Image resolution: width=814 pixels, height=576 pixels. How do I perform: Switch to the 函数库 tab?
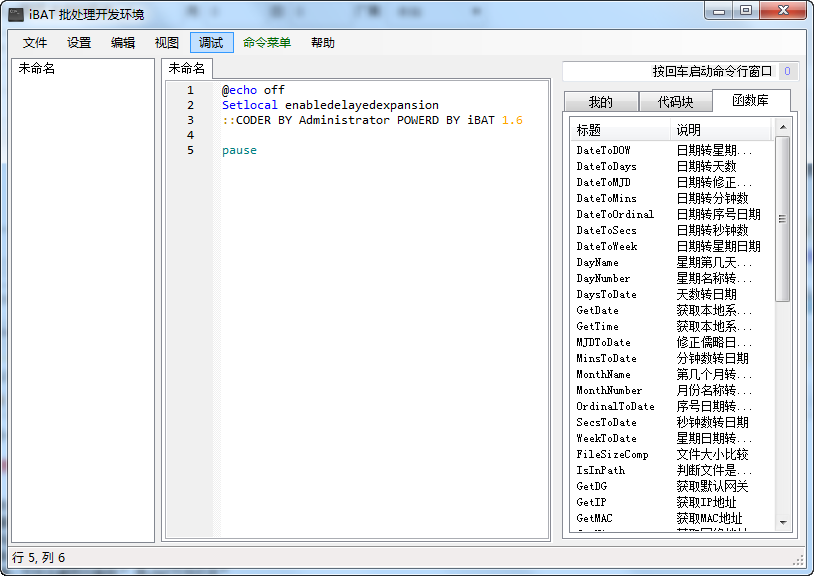(751, 100)
